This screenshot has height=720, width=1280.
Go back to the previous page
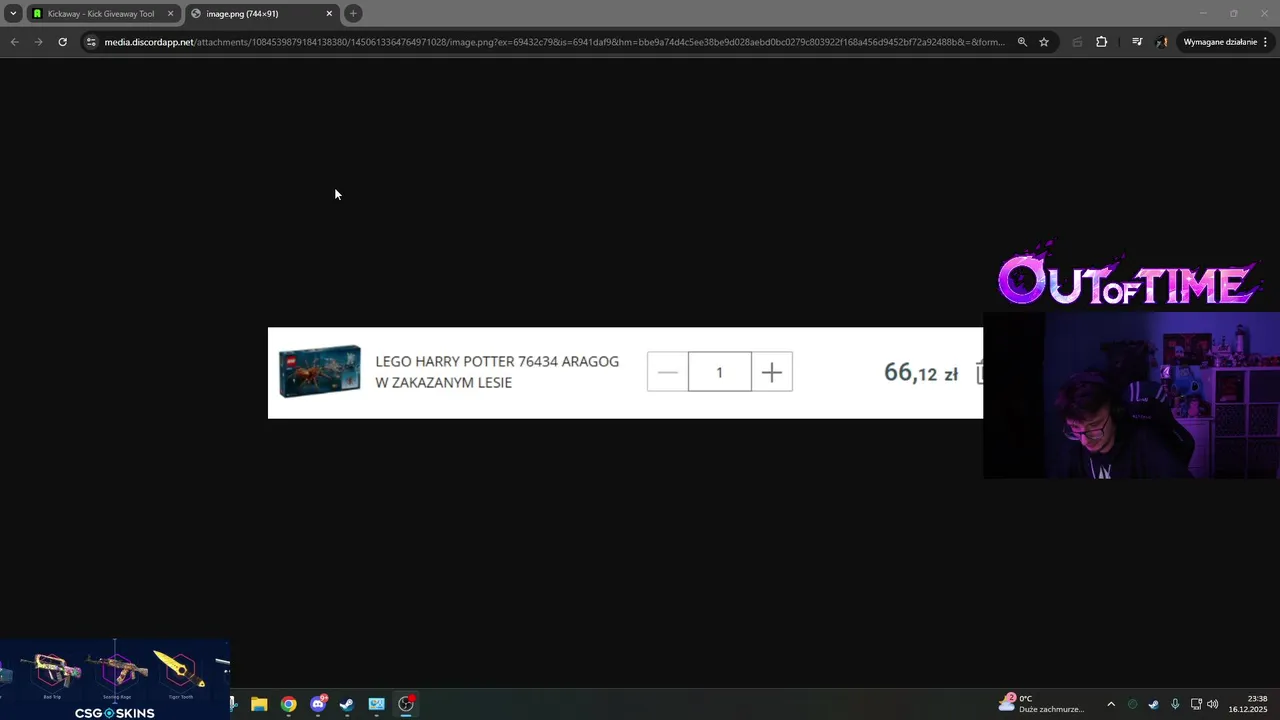[x=14, y=42]
